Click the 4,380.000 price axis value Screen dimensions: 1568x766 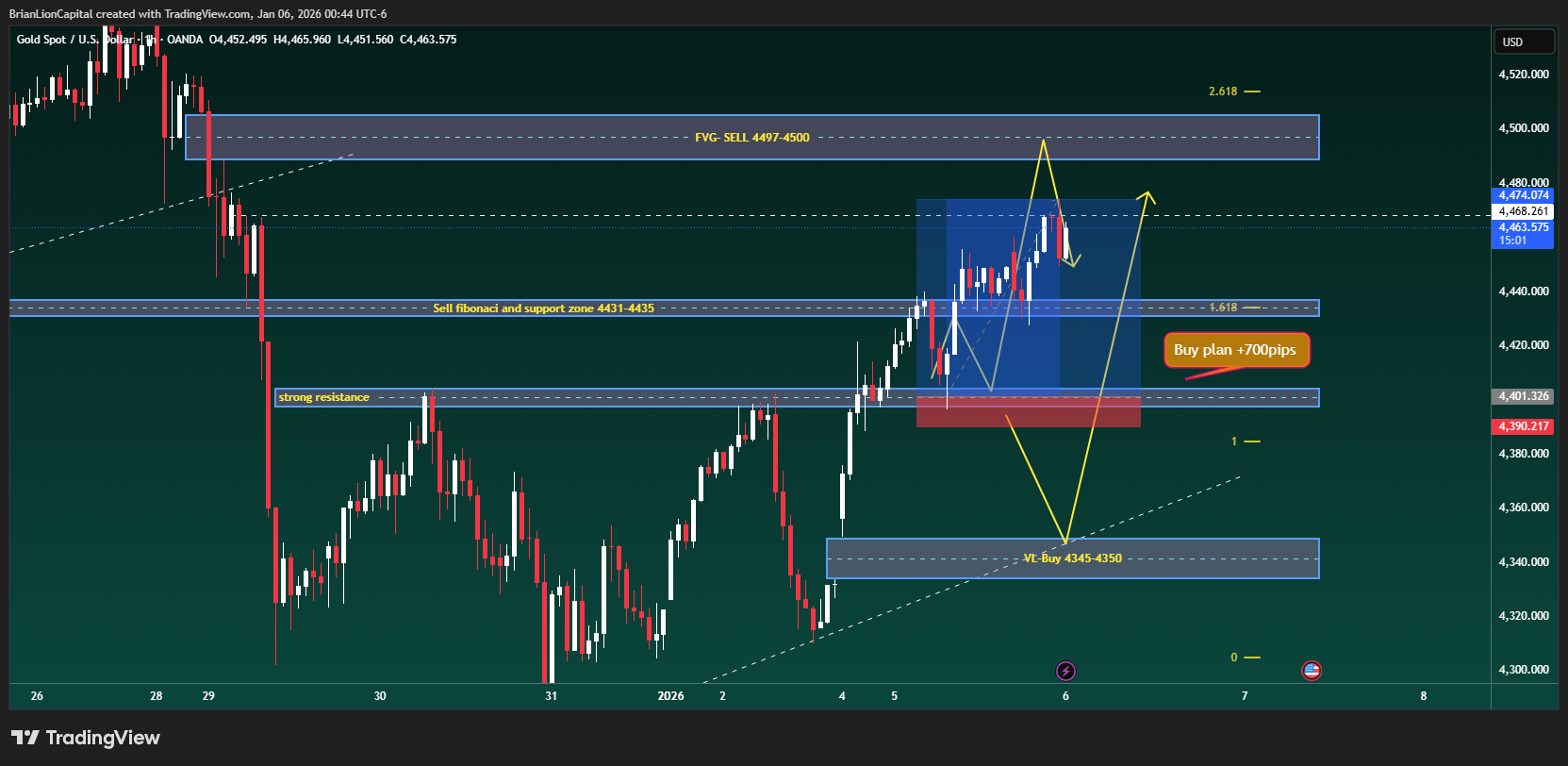[x=1524, y=454]
